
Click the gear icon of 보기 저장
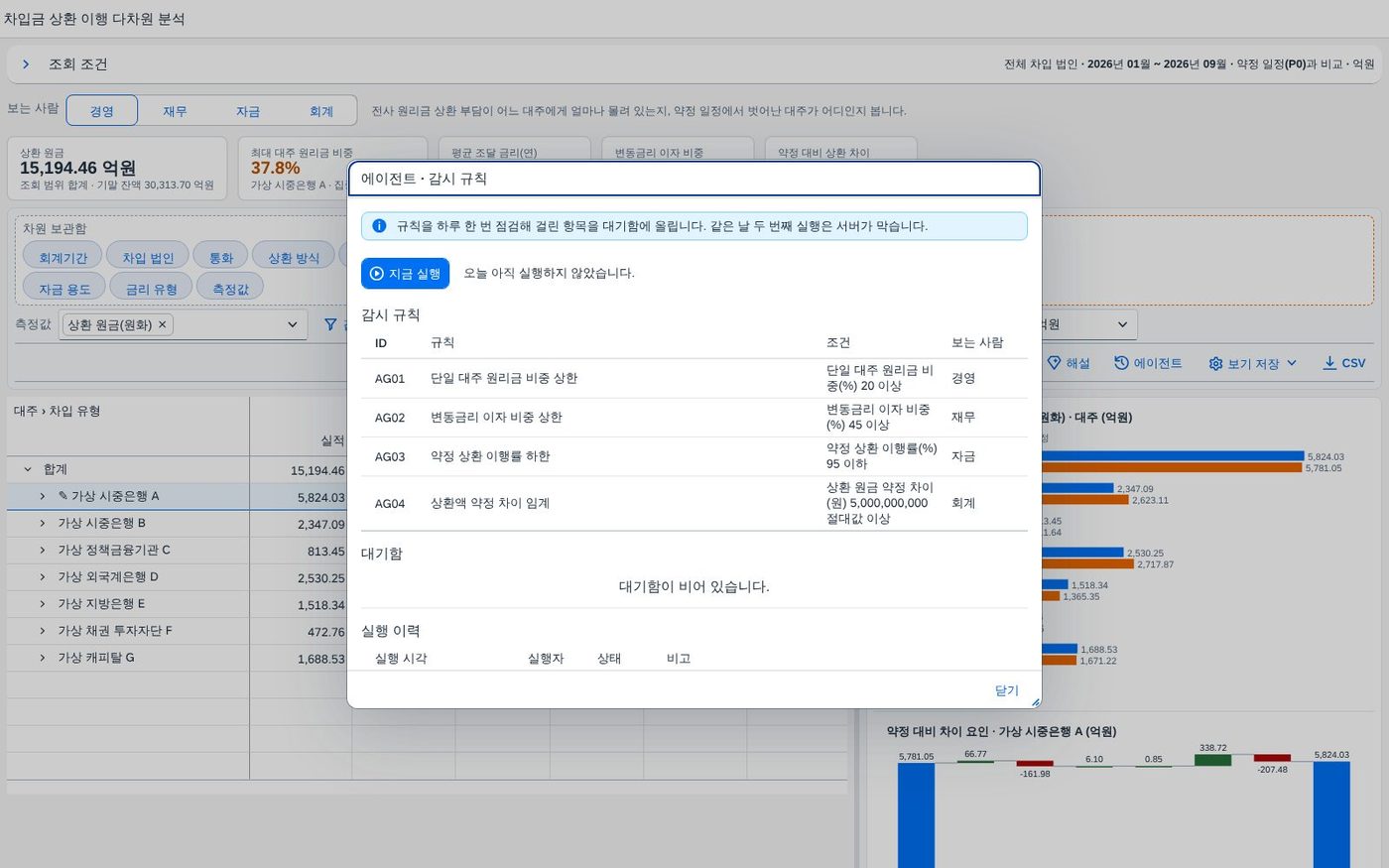point(1215,364)
